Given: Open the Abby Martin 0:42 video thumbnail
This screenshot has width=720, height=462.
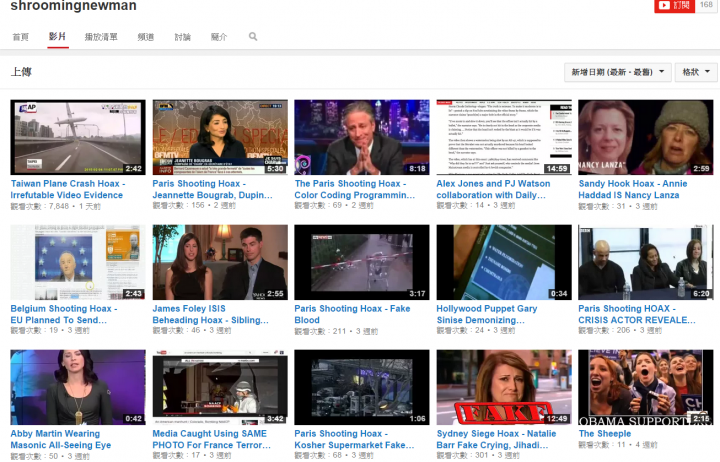Looking at the screenshot, I should [78, 387].
